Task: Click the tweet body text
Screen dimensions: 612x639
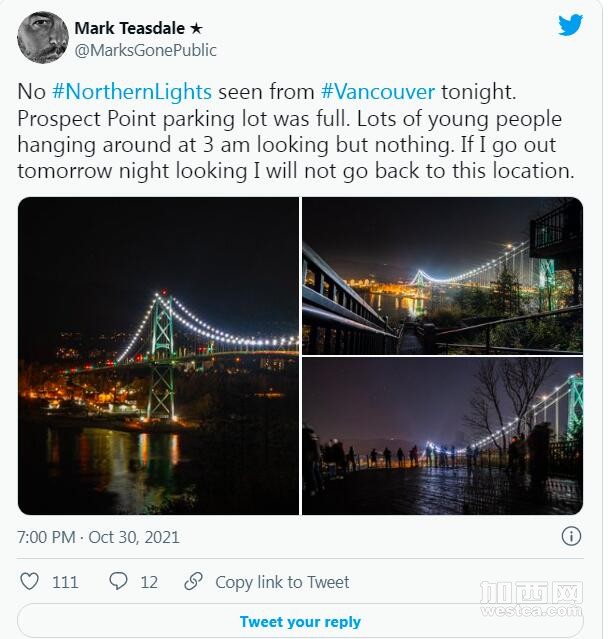Action: (x=296, y=131)
